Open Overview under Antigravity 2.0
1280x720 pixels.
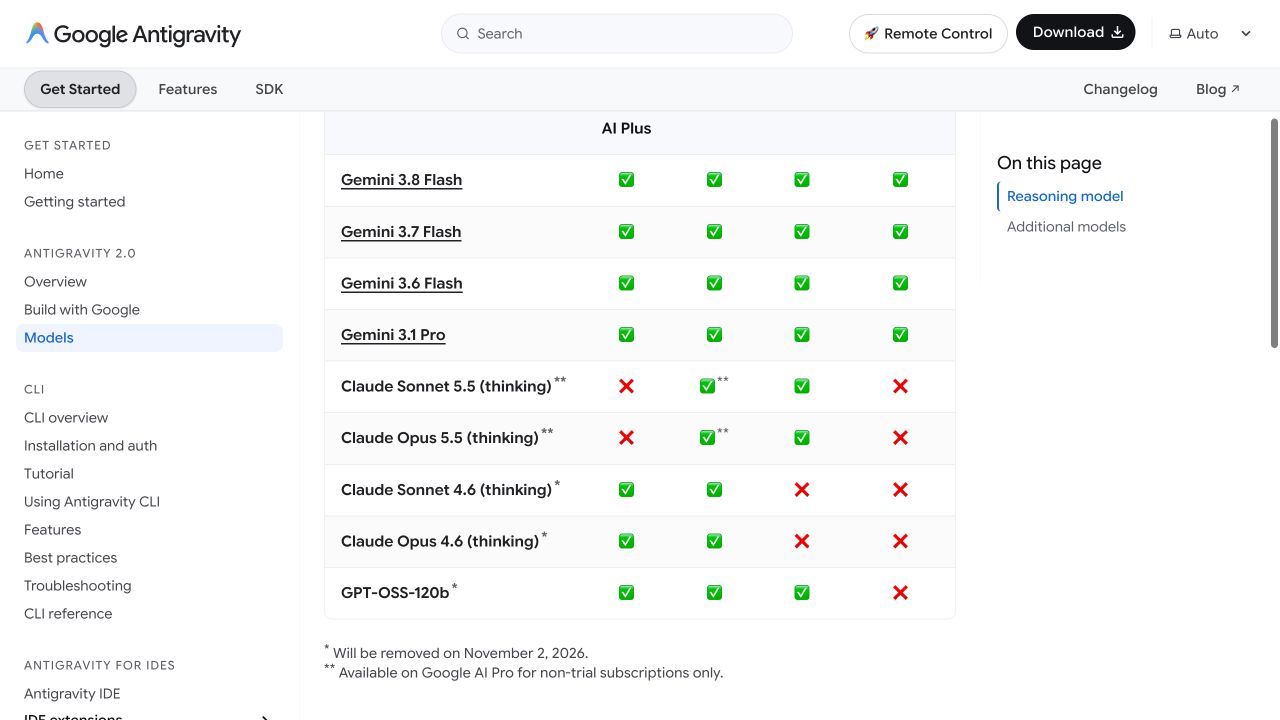tap(56, 282)
